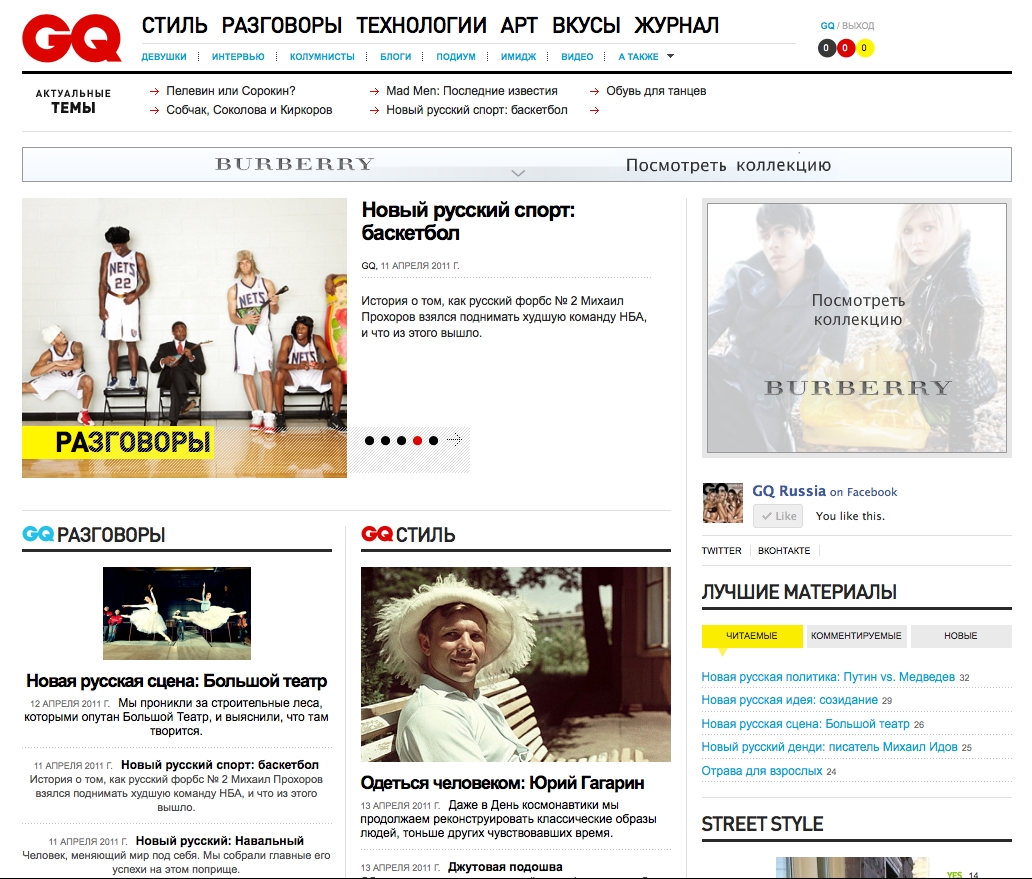Viewport: 1032px width, 879px height.
Task: Select the НОВЫЕ tab
Action: click(x=961, y=636)
